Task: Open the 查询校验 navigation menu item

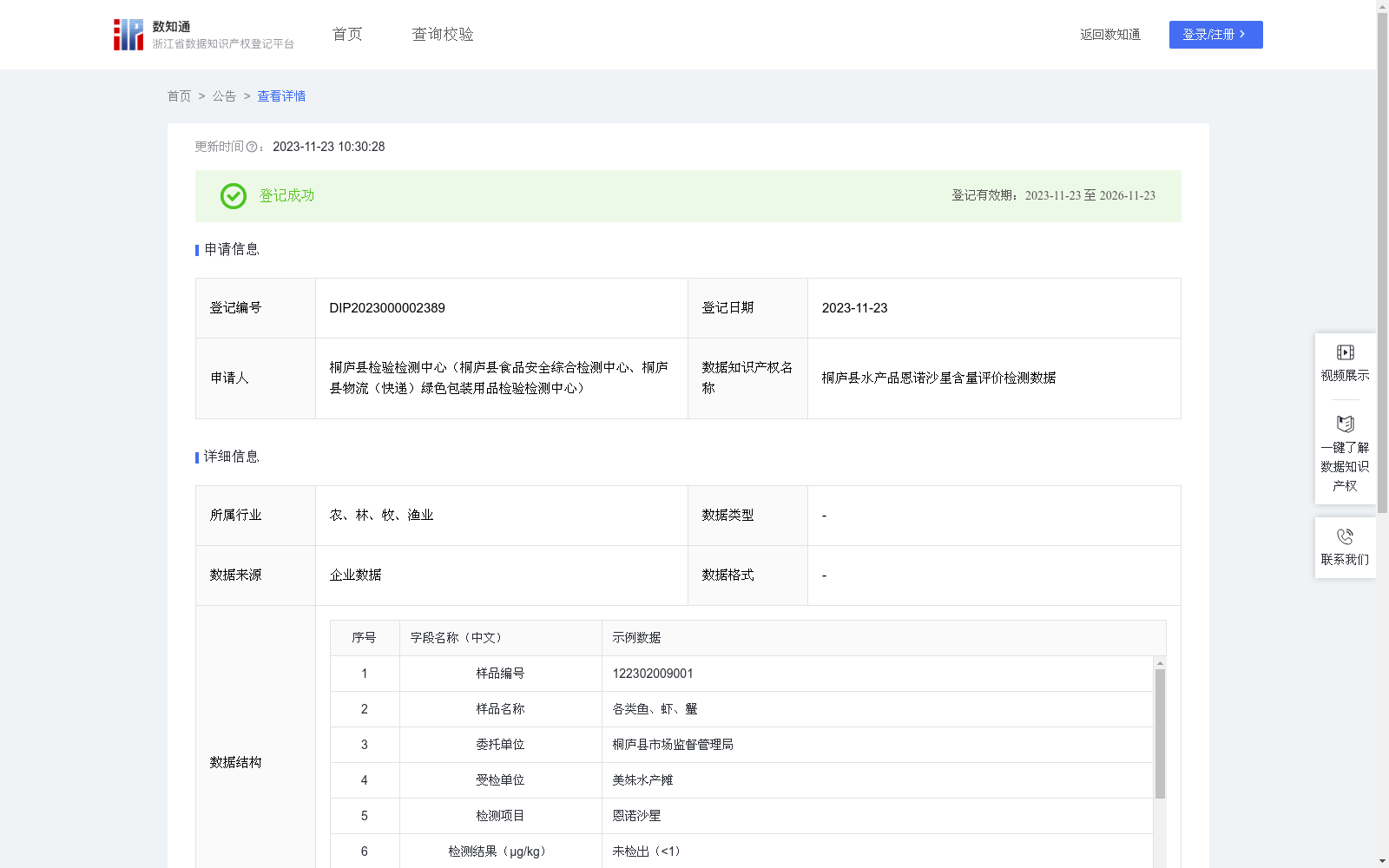Action: [x=443, y=35]
